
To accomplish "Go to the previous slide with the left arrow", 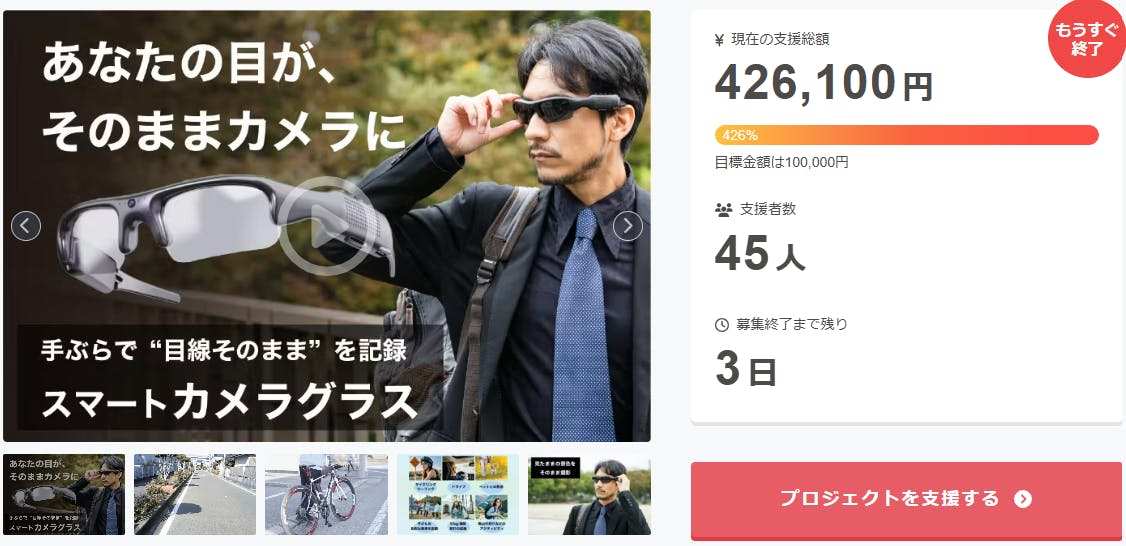I will tap(26, 226).
